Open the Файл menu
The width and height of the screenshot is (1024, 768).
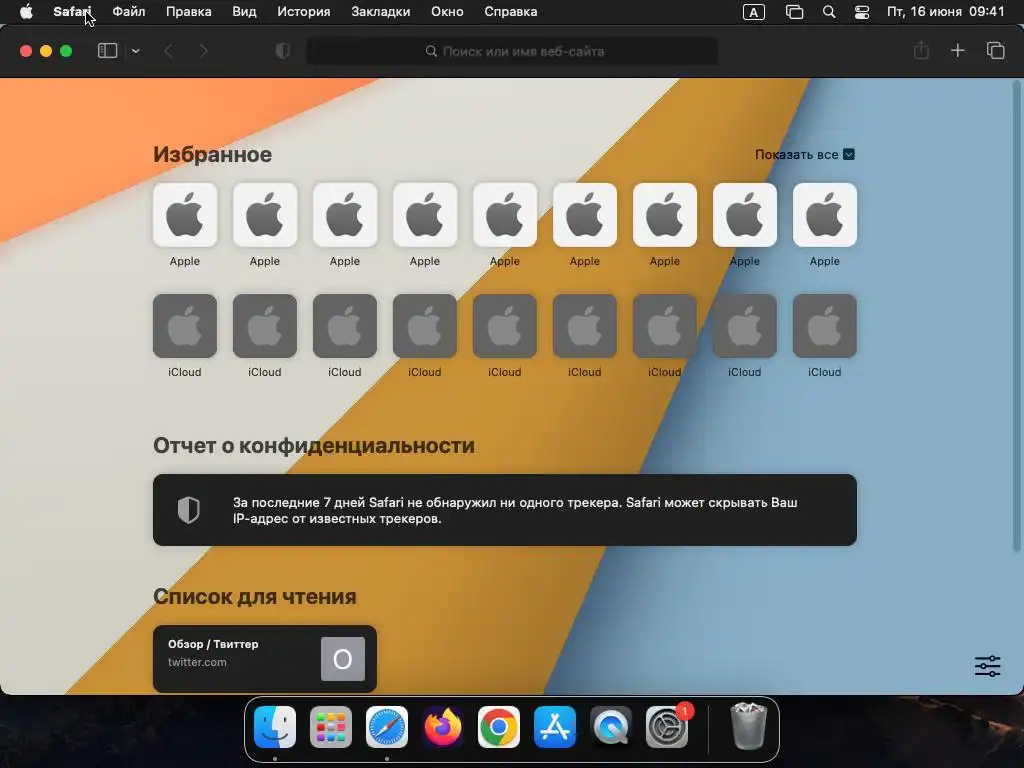tap(129, 12)
